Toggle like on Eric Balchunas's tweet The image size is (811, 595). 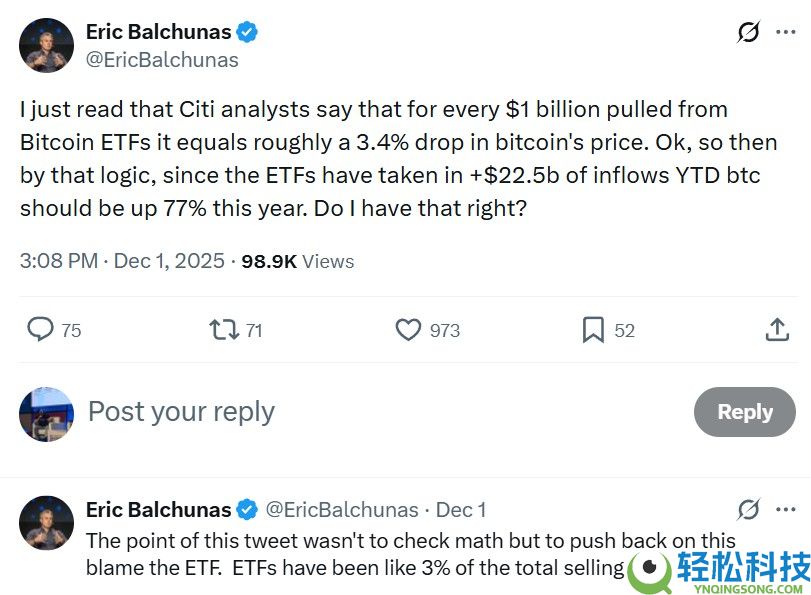pyautogui.click(x=409, y=330)
